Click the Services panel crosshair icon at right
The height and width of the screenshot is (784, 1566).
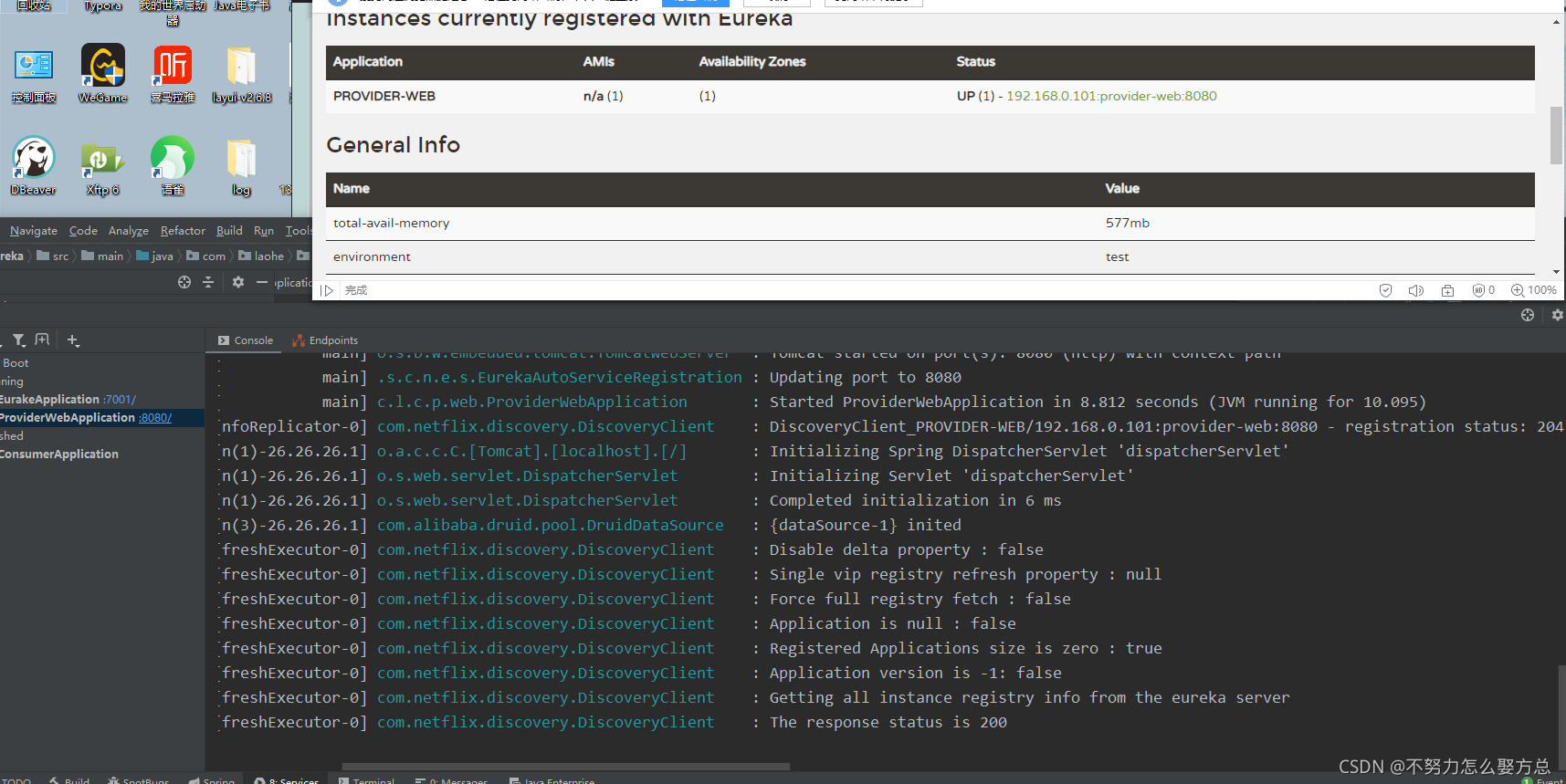pos(1528,315)
